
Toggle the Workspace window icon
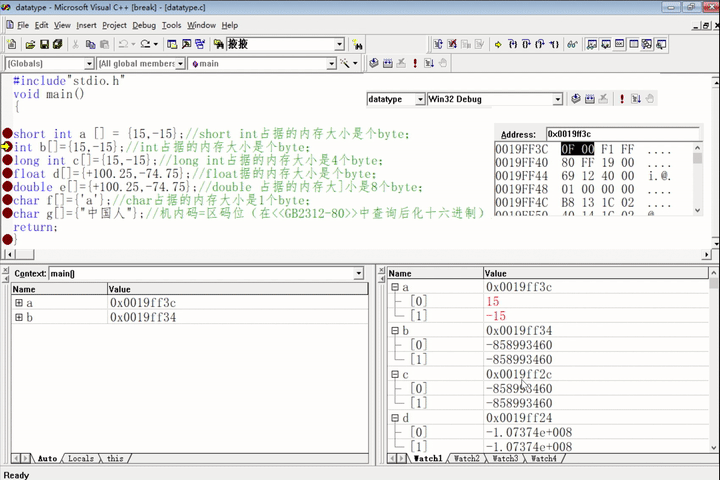(172, 44)
